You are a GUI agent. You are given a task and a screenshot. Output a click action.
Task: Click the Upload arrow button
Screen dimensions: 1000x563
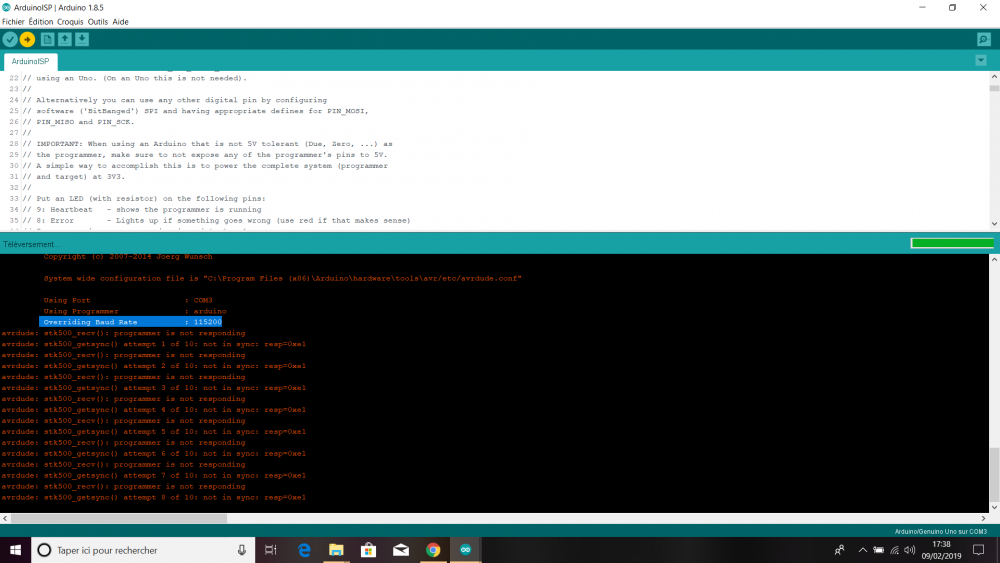pyautogui.click(x=27, y=40)
